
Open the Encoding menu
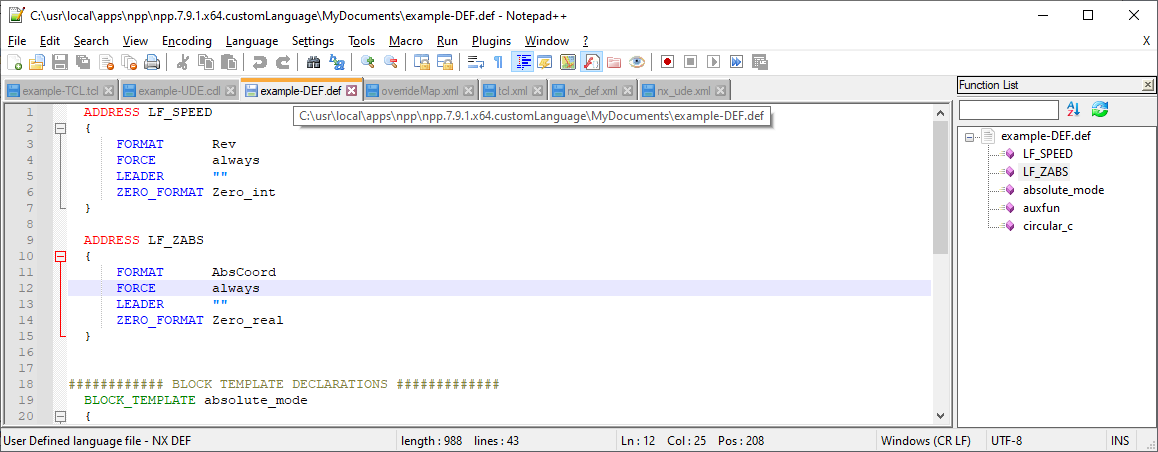tap(187, 41)
